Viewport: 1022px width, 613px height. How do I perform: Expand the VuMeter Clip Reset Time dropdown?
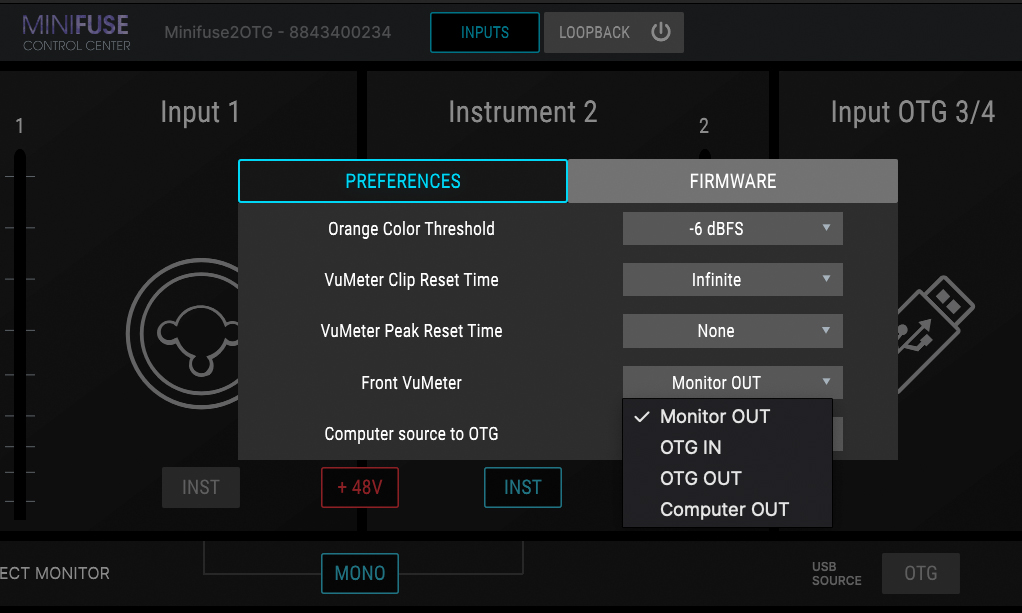coord(732,280)
